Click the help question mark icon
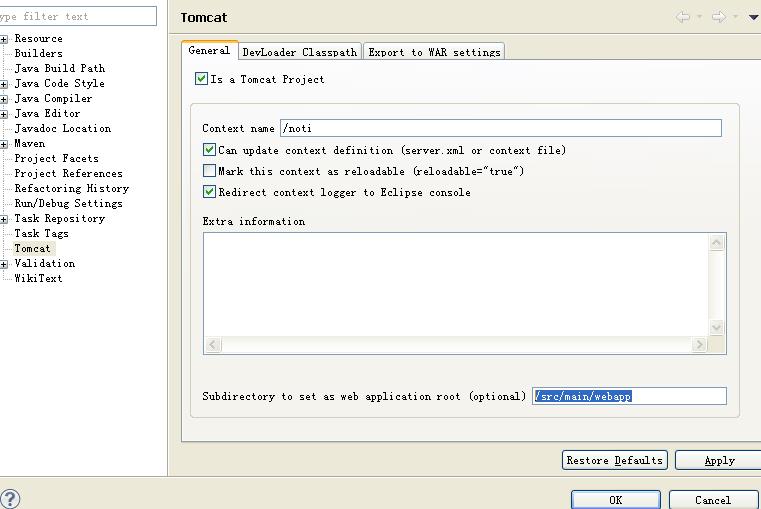 (10, 498)
